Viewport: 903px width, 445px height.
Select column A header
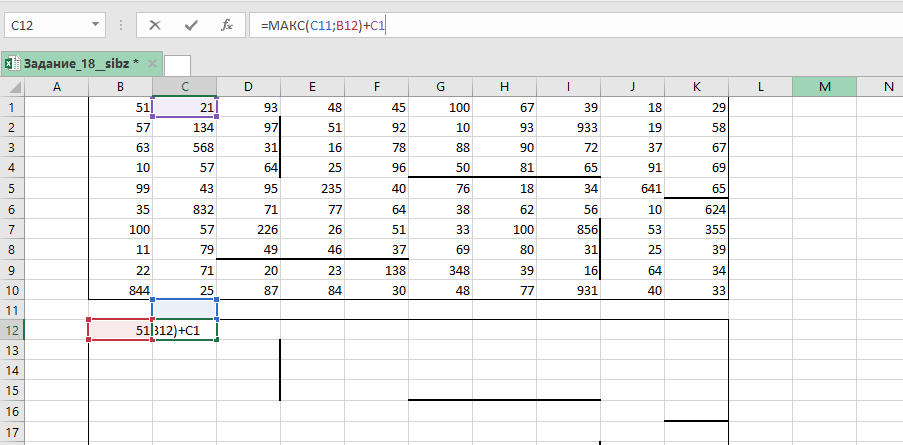point(57,87)
